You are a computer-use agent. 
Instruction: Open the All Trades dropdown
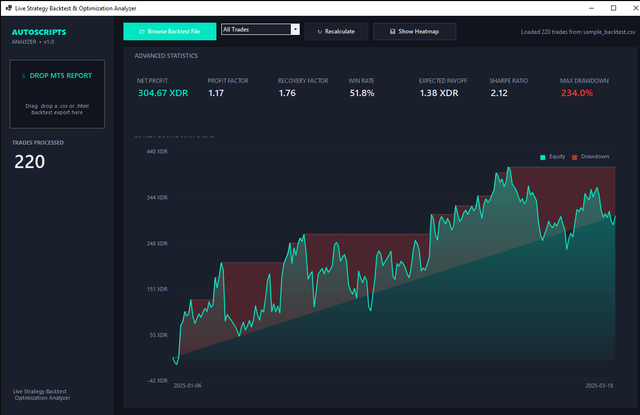260,29
